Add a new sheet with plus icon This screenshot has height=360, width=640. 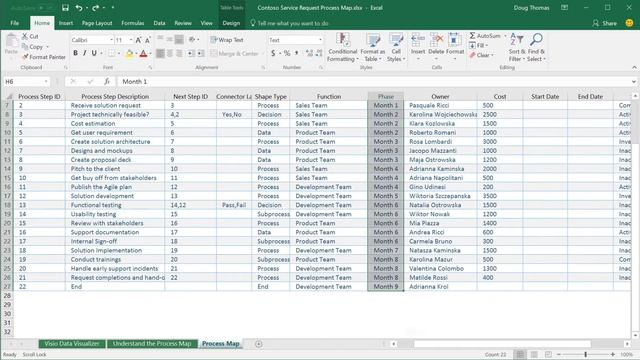point(258,344)
